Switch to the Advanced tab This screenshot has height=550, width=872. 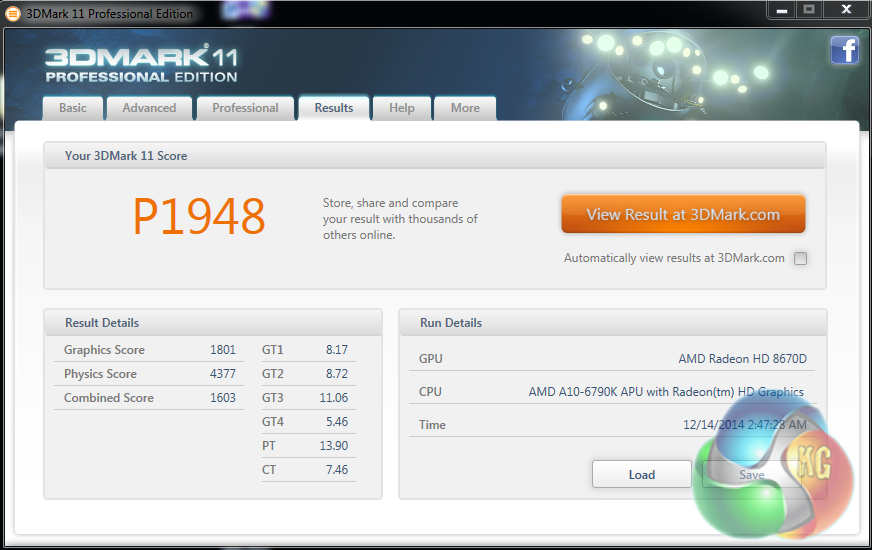coord(149,108)
